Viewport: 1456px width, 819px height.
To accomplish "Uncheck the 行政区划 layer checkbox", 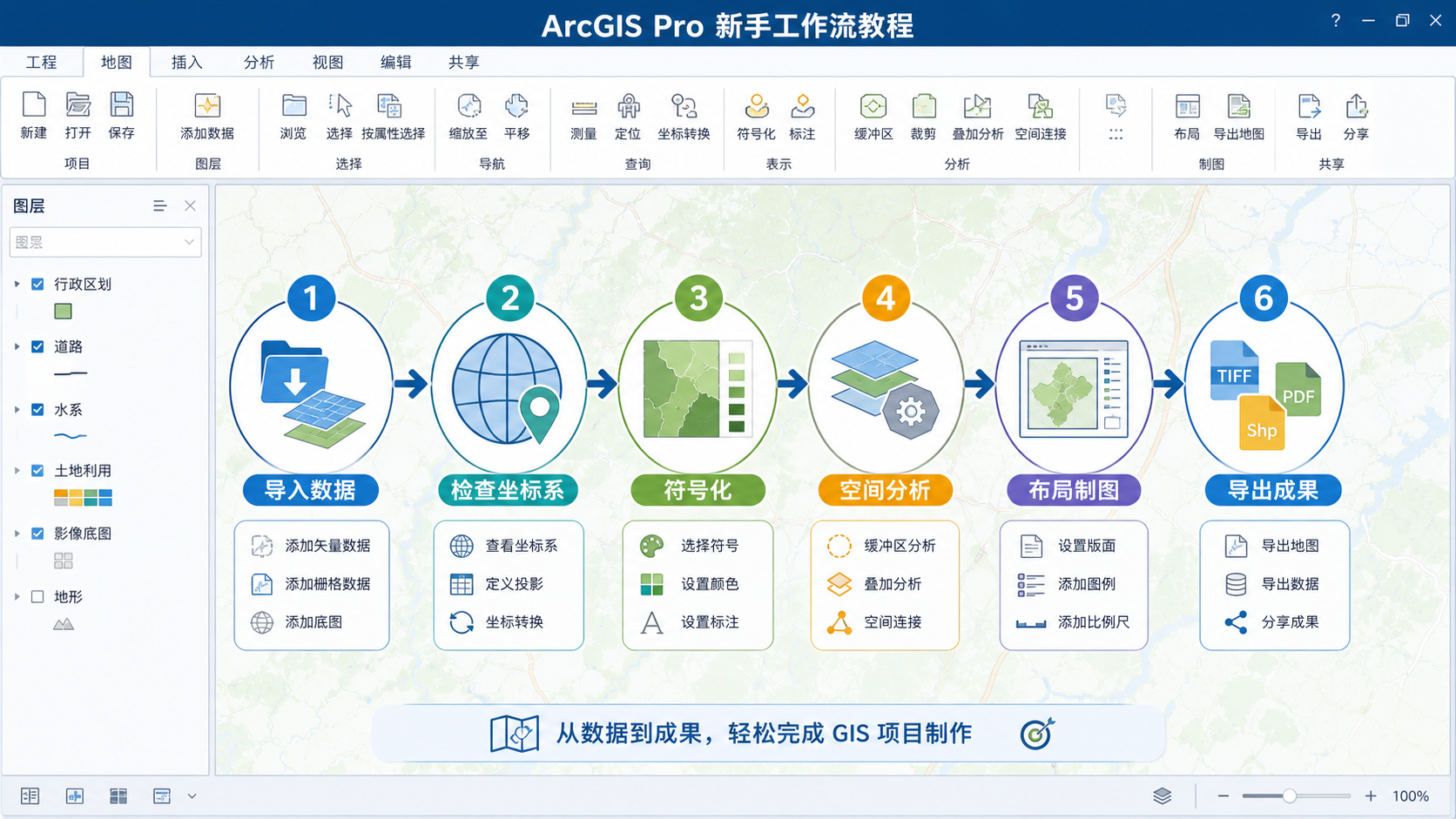I will coord(37,284).
